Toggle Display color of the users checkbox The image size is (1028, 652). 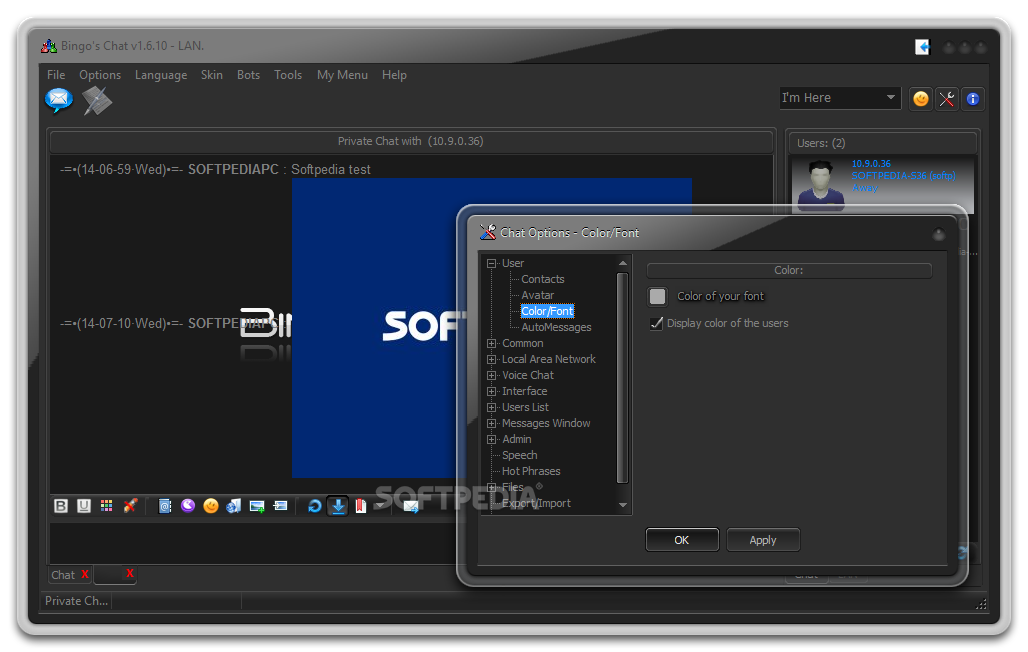click(x=656, y=323)
